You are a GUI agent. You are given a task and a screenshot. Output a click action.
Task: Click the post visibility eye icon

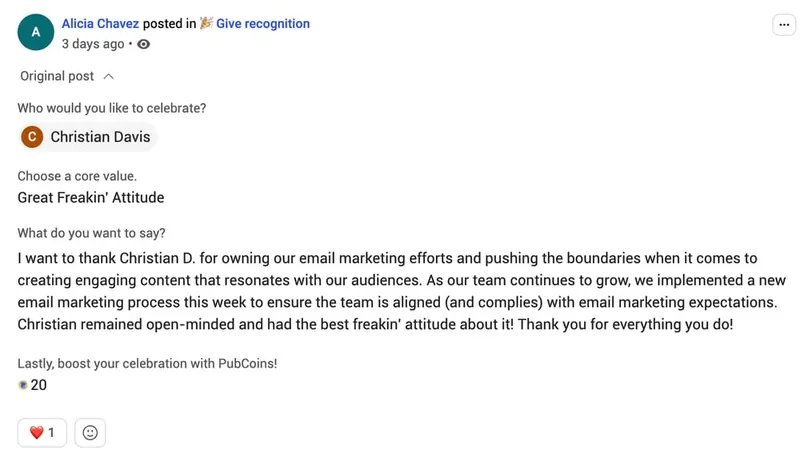[x=143, y=44]
